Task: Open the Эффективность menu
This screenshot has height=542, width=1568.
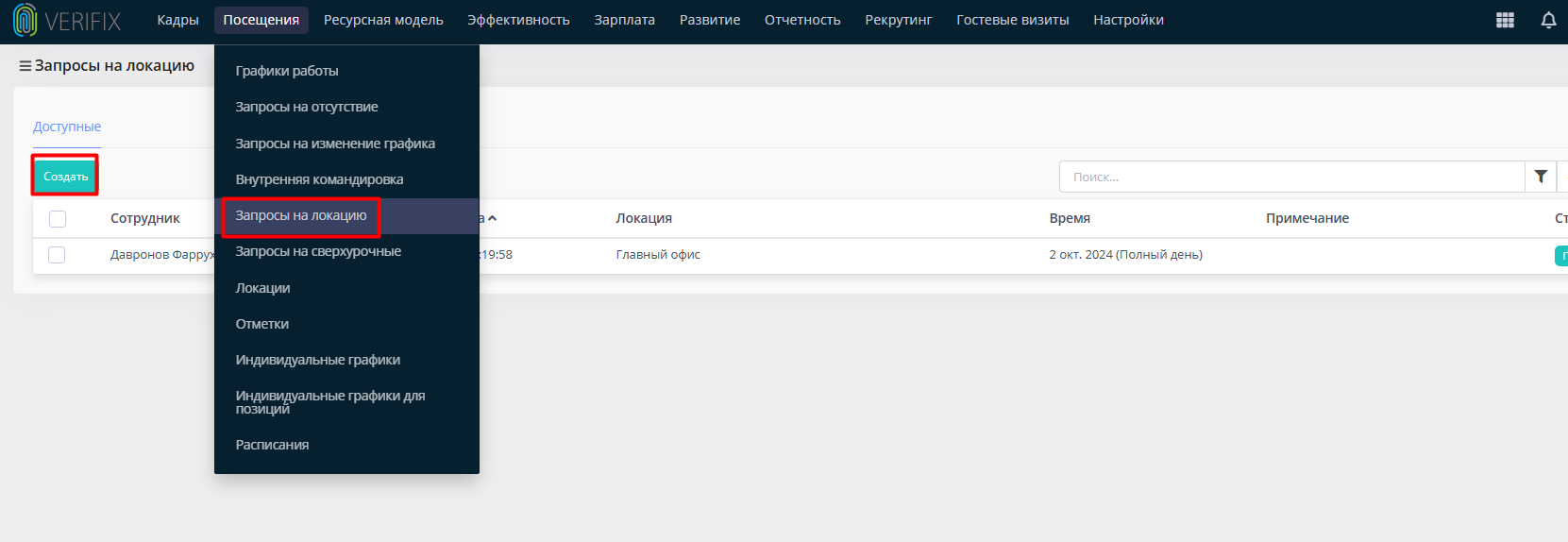Action: pyautogui.click(x=518, y=20)
